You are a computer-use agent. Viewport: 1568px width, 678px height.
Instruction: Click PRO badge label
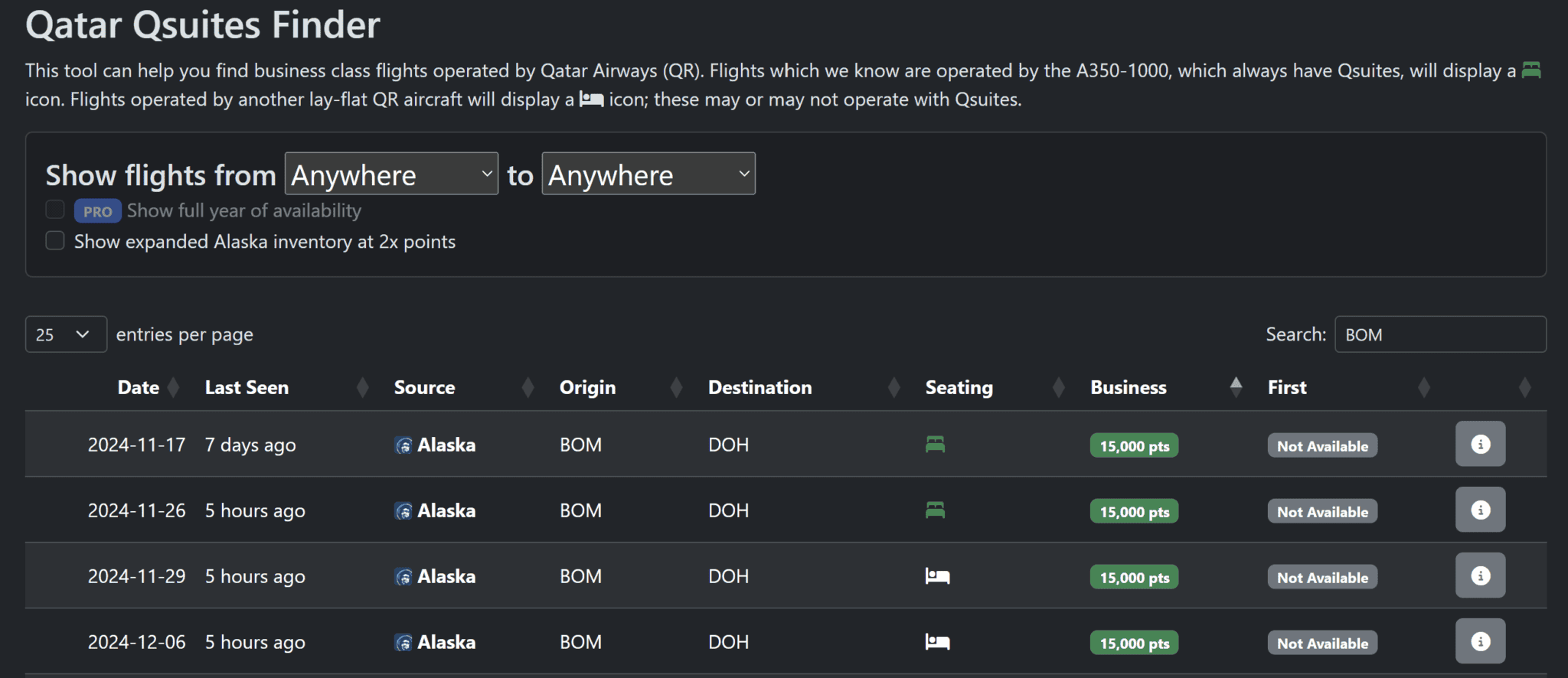click(x=97, y=211)
